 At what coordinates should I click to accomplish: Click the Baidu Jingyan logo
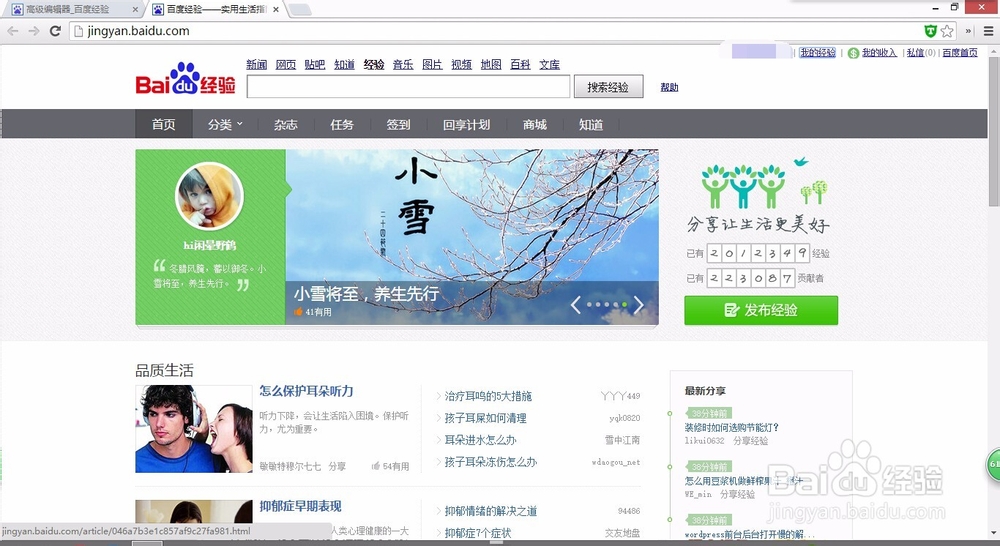pos(185,78)
